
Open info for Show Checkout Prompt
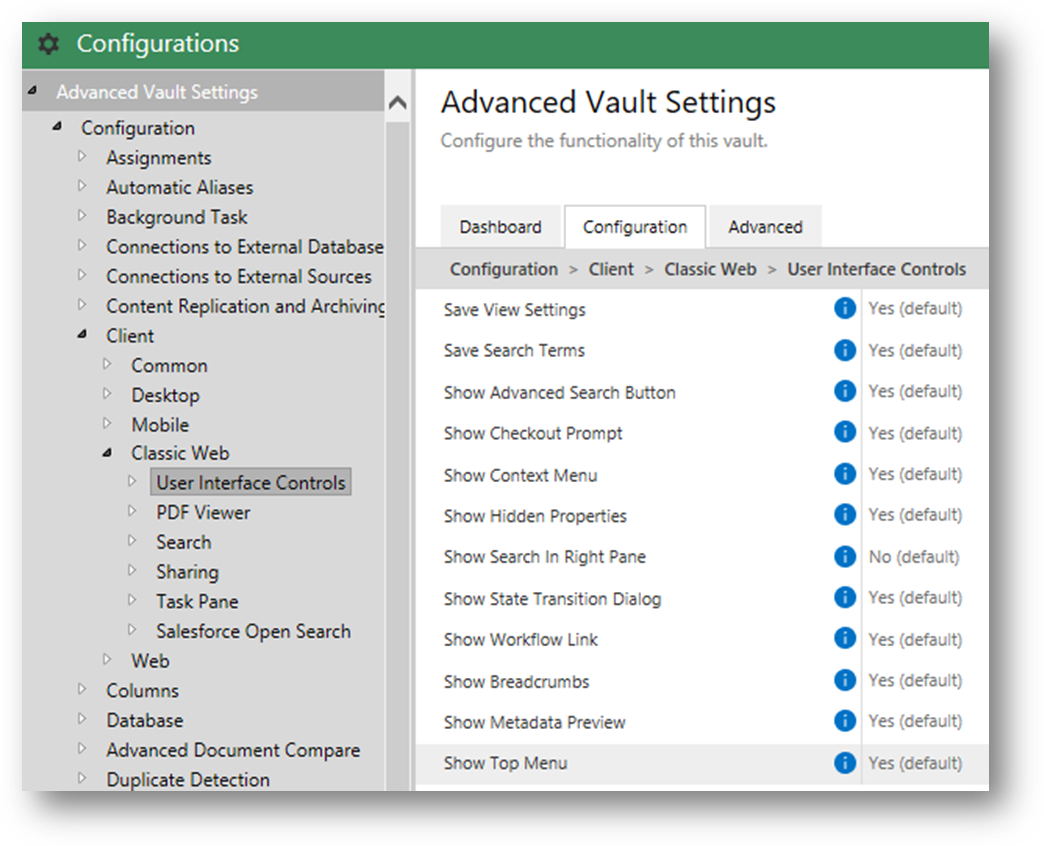[x=844, y=432]
